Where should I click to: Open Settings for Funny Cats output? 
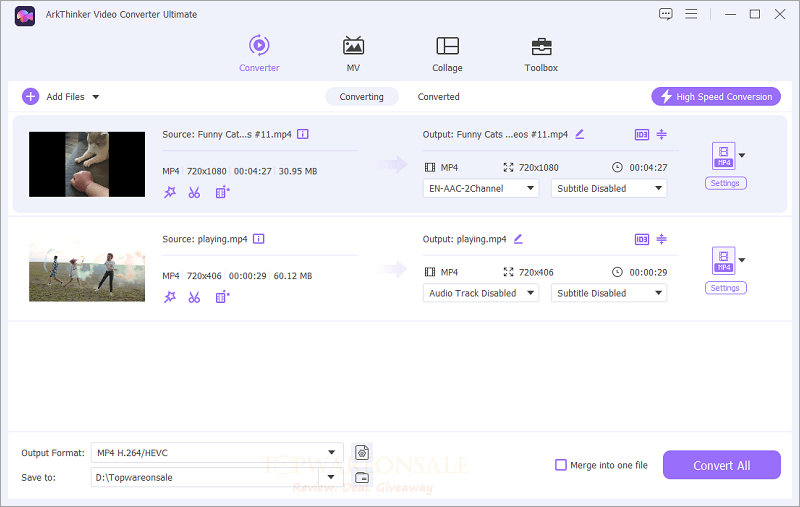[725, 183]
